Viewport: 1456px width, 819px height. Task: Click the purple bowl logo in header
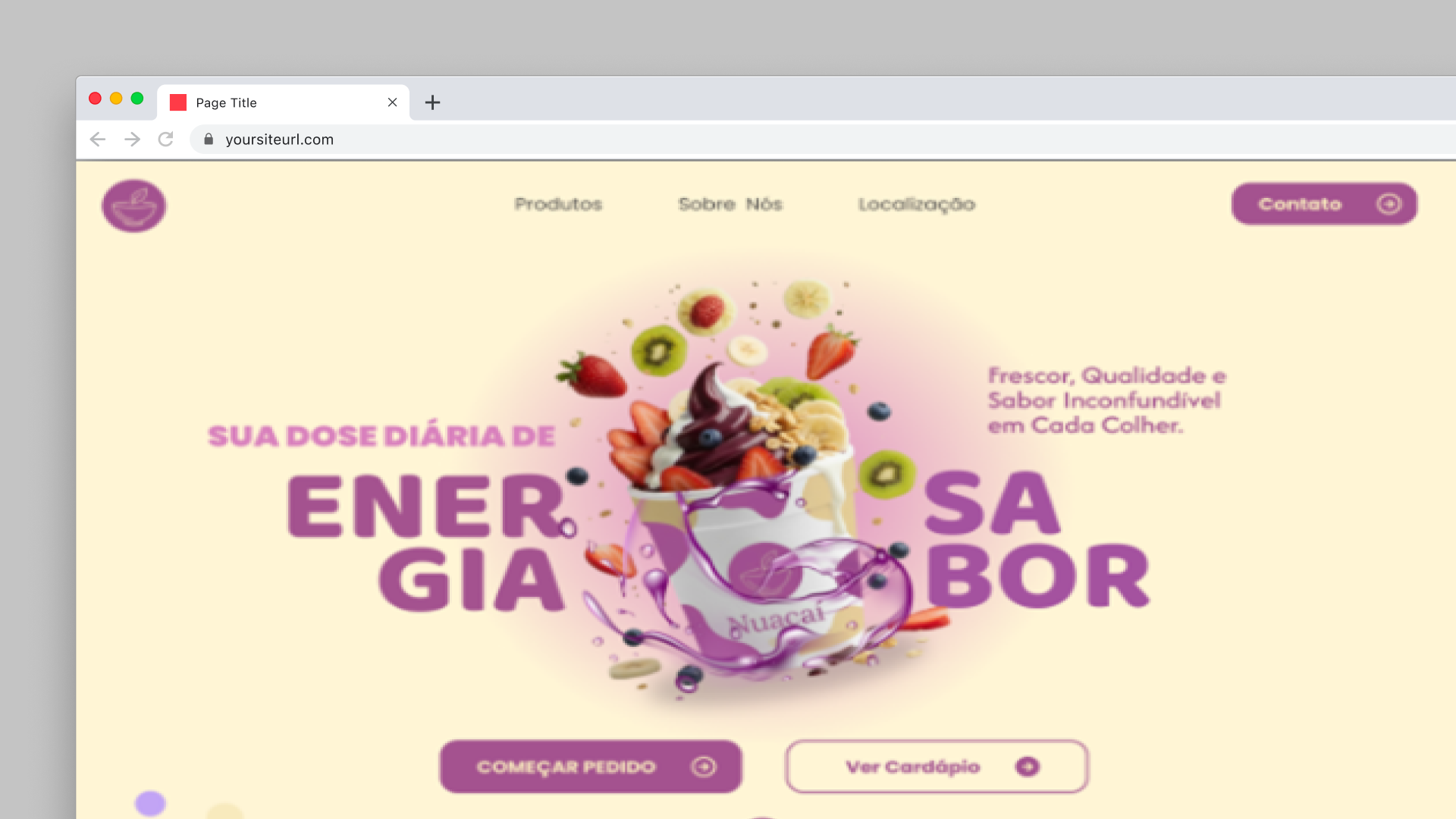(x=134, y=206)
